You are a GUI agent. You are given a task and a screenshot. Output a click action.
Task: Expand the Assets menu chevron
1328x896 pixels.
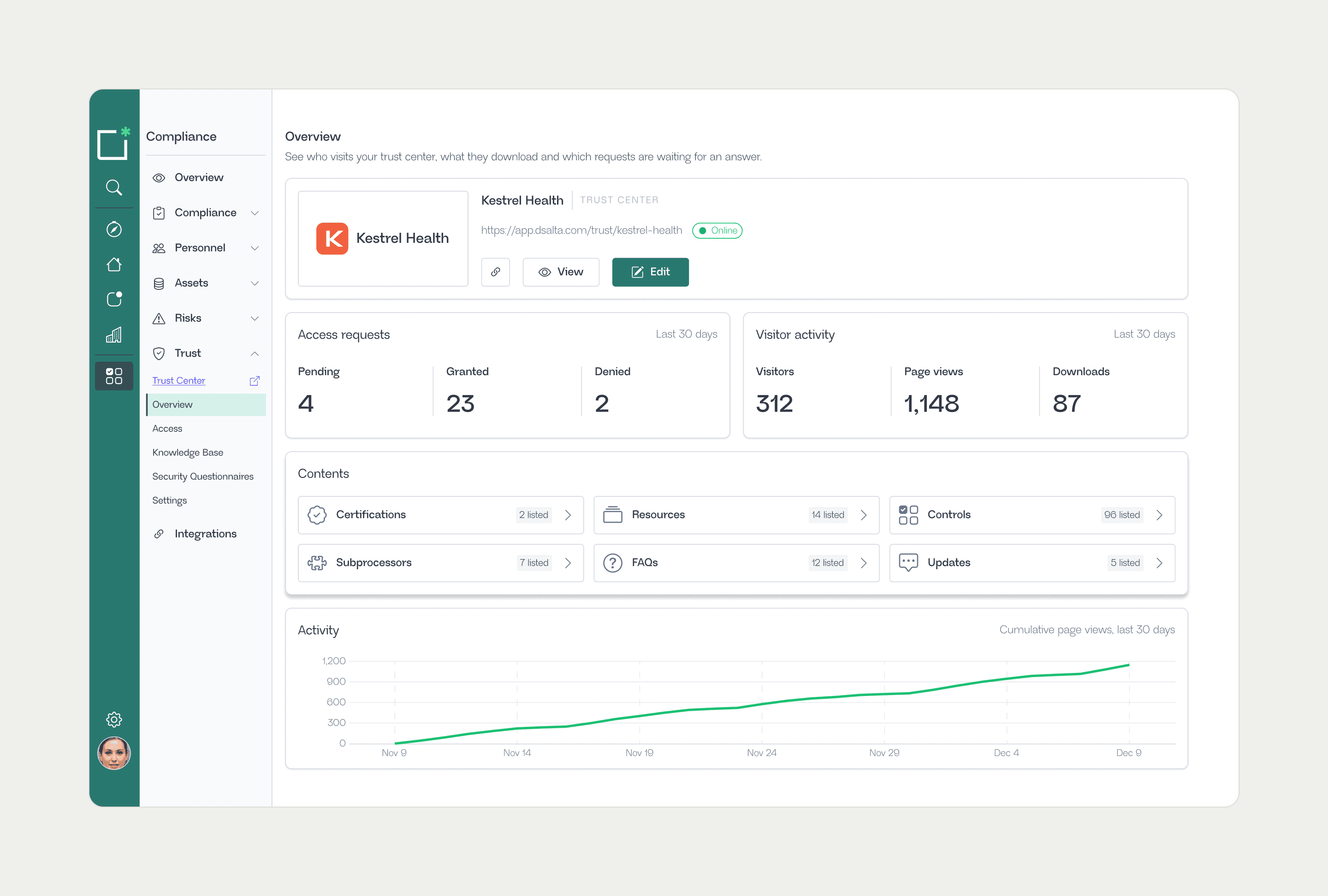tap(255, 283)
